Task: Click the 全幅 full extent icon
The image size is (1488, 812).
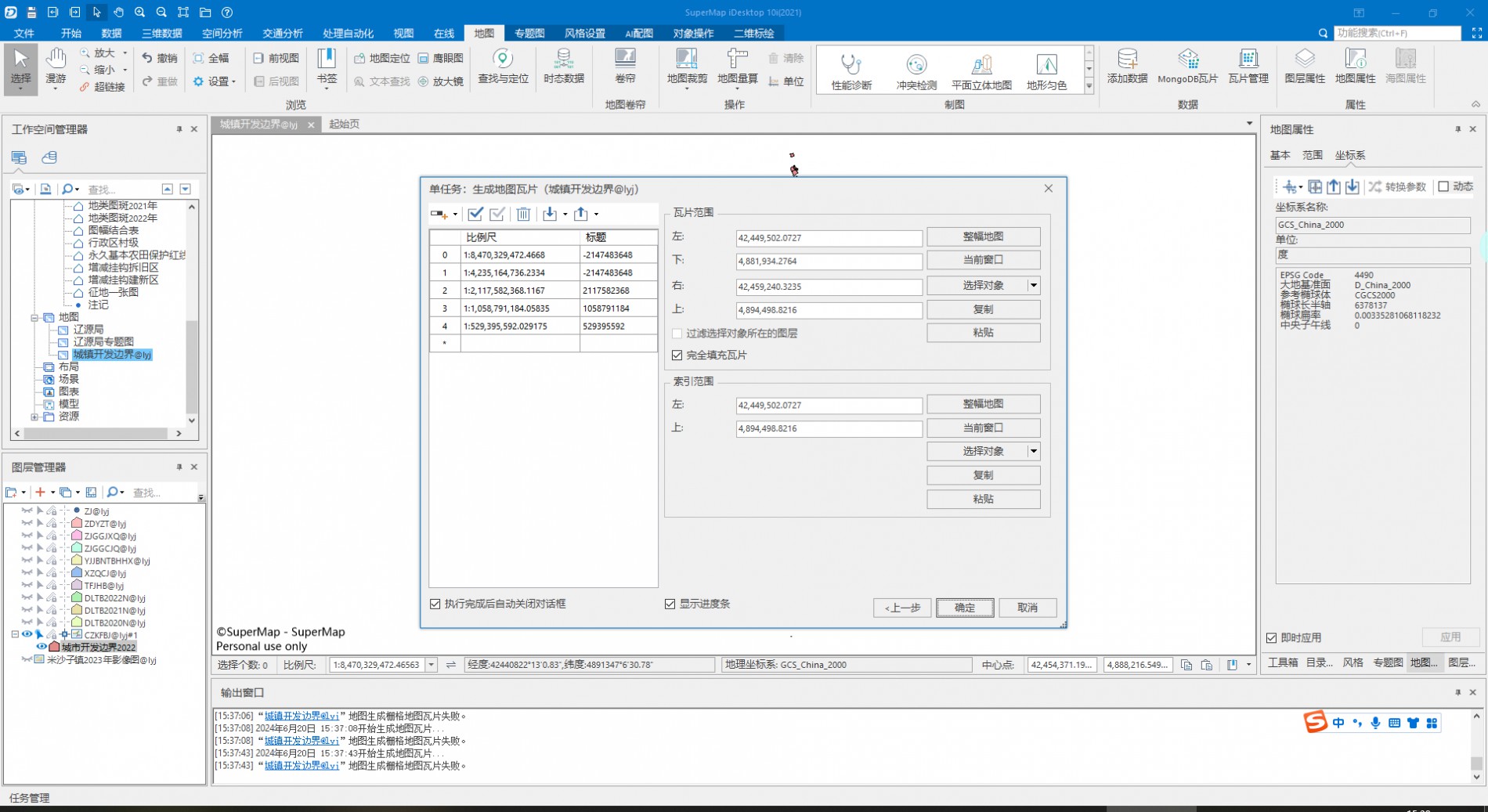Action: click(x=211, y=58)
